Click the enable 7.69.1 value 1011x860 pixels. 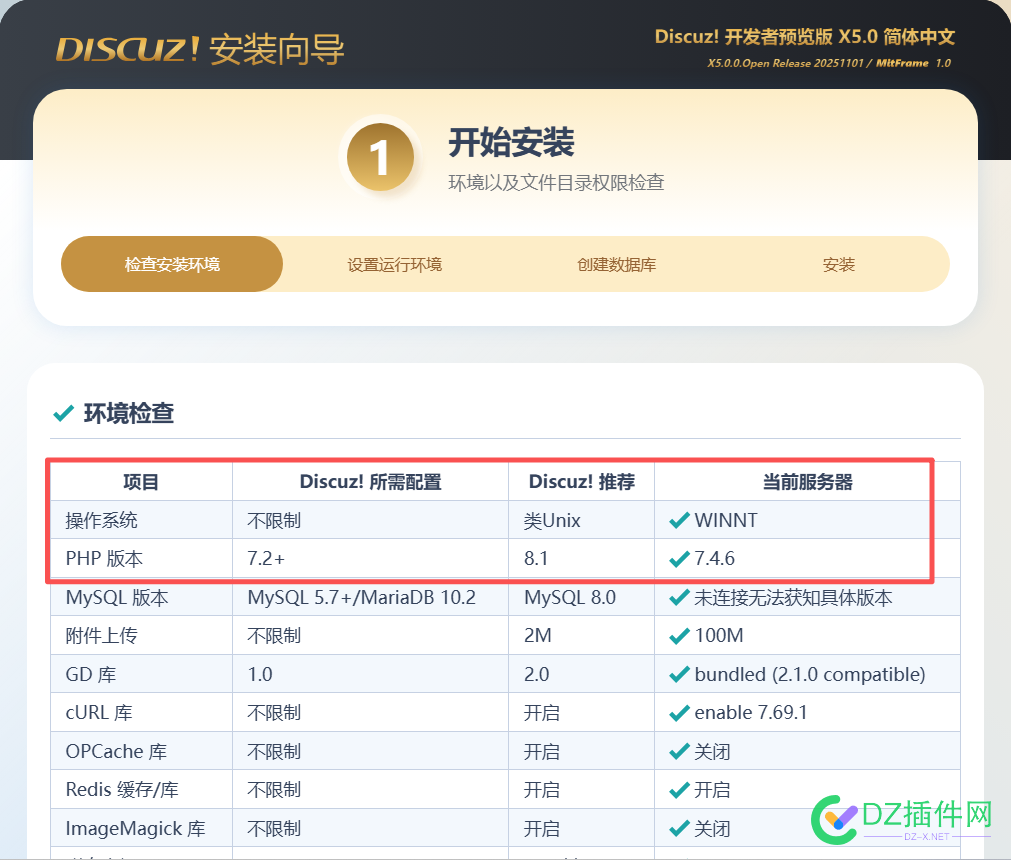point(751,712)
